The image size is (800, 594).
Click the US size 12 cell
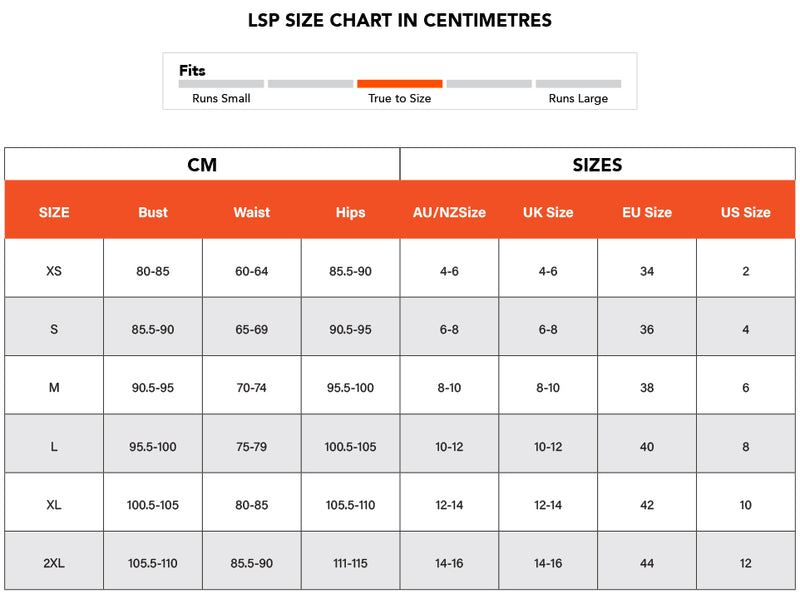pos(746,563)
